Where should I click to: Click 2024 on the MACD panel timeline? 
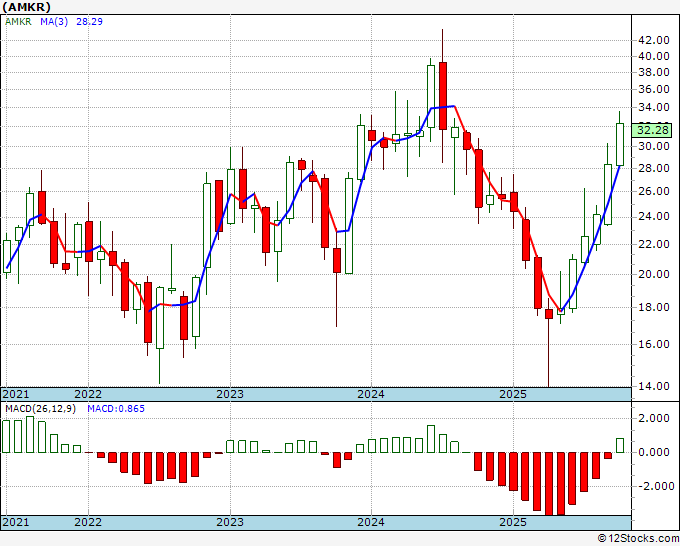(371, 522)
